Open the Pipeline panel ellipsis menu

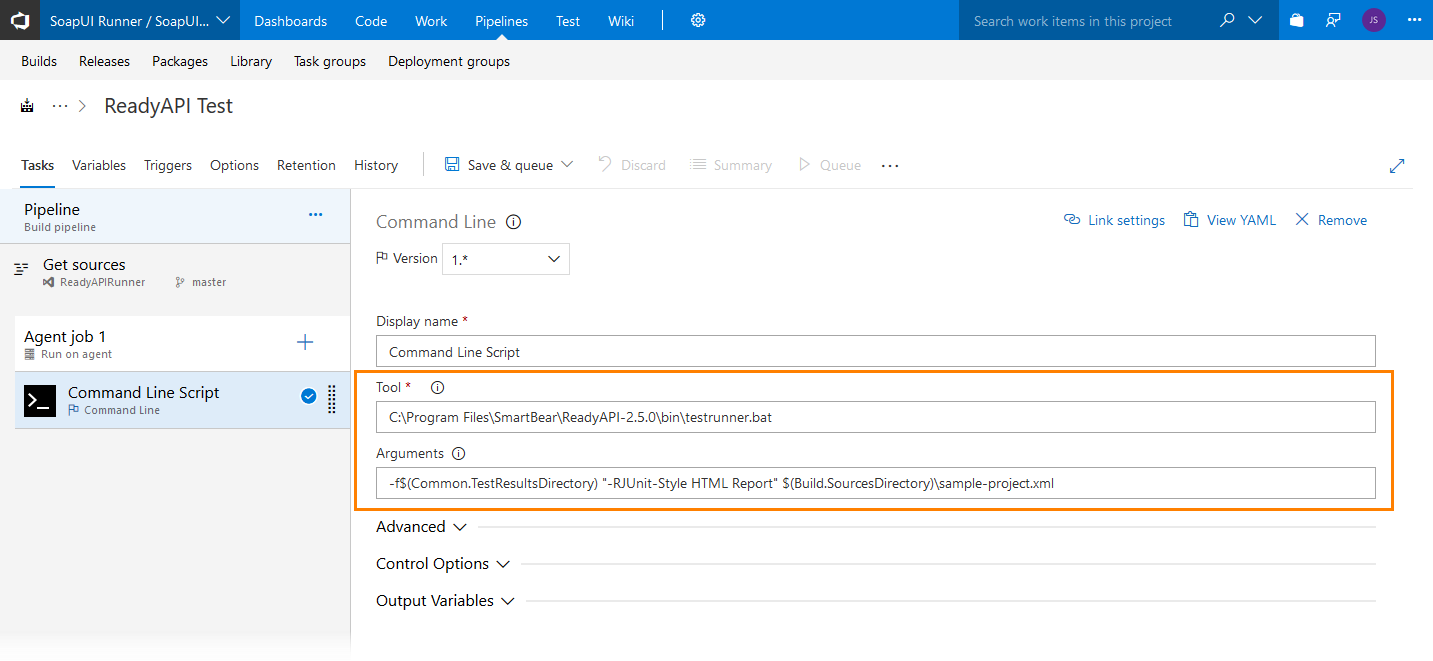[315, 215]
